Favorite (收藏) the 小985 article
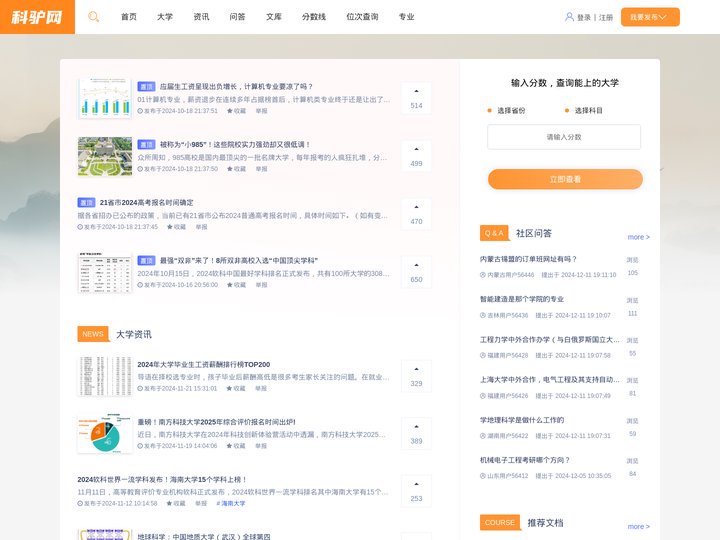This screenshot has height=540, width=720. click(x=236, y=169)
